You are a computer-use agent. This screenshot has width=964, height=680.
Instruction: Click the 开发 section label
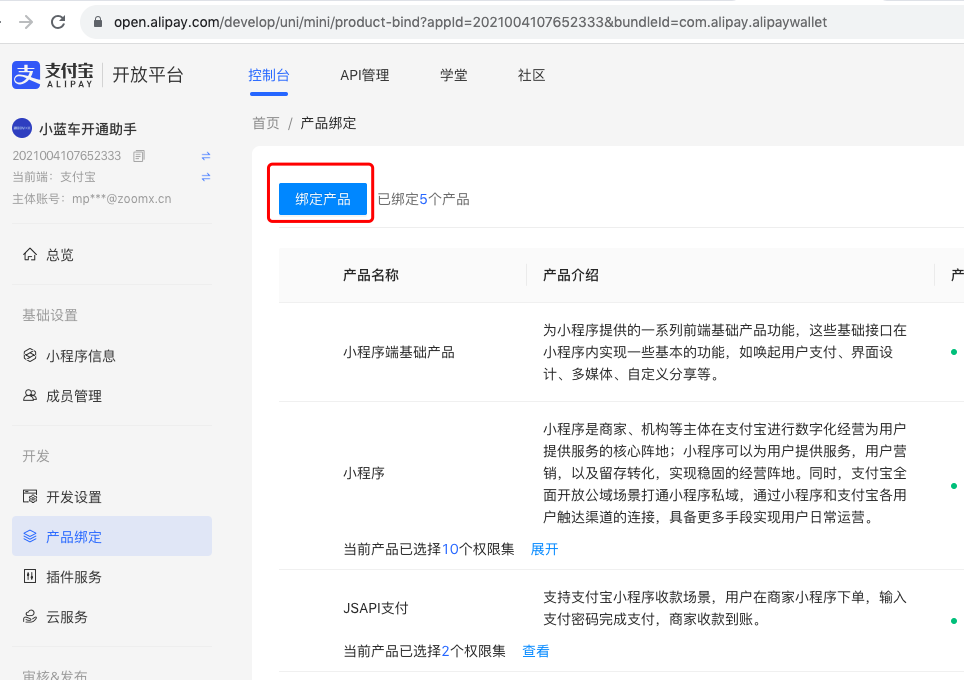pos(36,456)
